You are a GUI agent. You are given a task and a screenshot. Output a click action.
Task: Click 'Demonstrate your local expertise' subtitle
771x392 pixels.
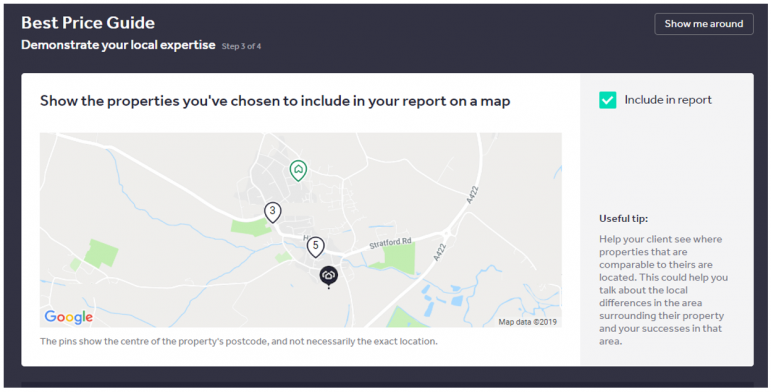[x=118, y=45]
